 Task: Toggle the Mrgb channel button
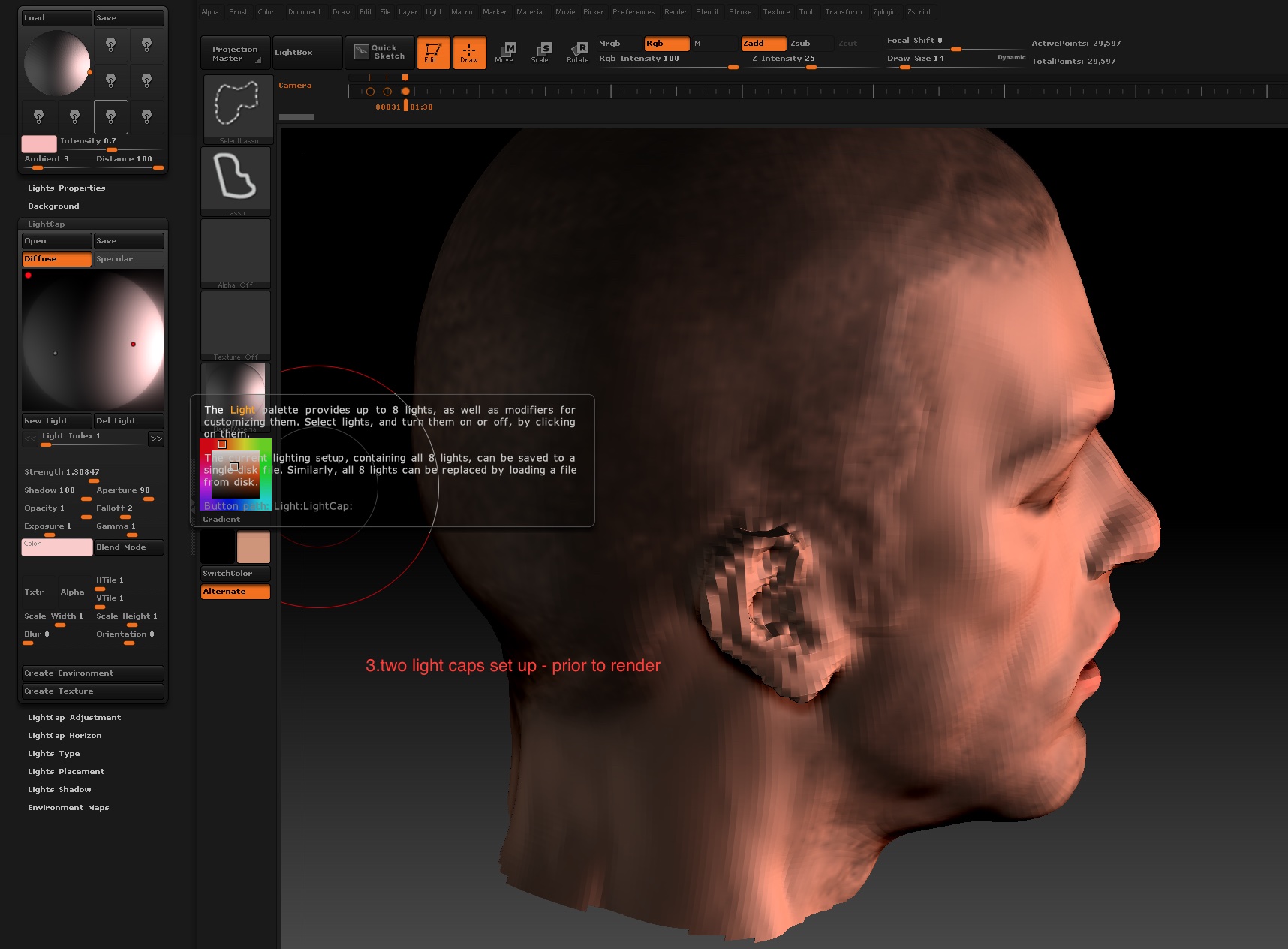[619, 44]
